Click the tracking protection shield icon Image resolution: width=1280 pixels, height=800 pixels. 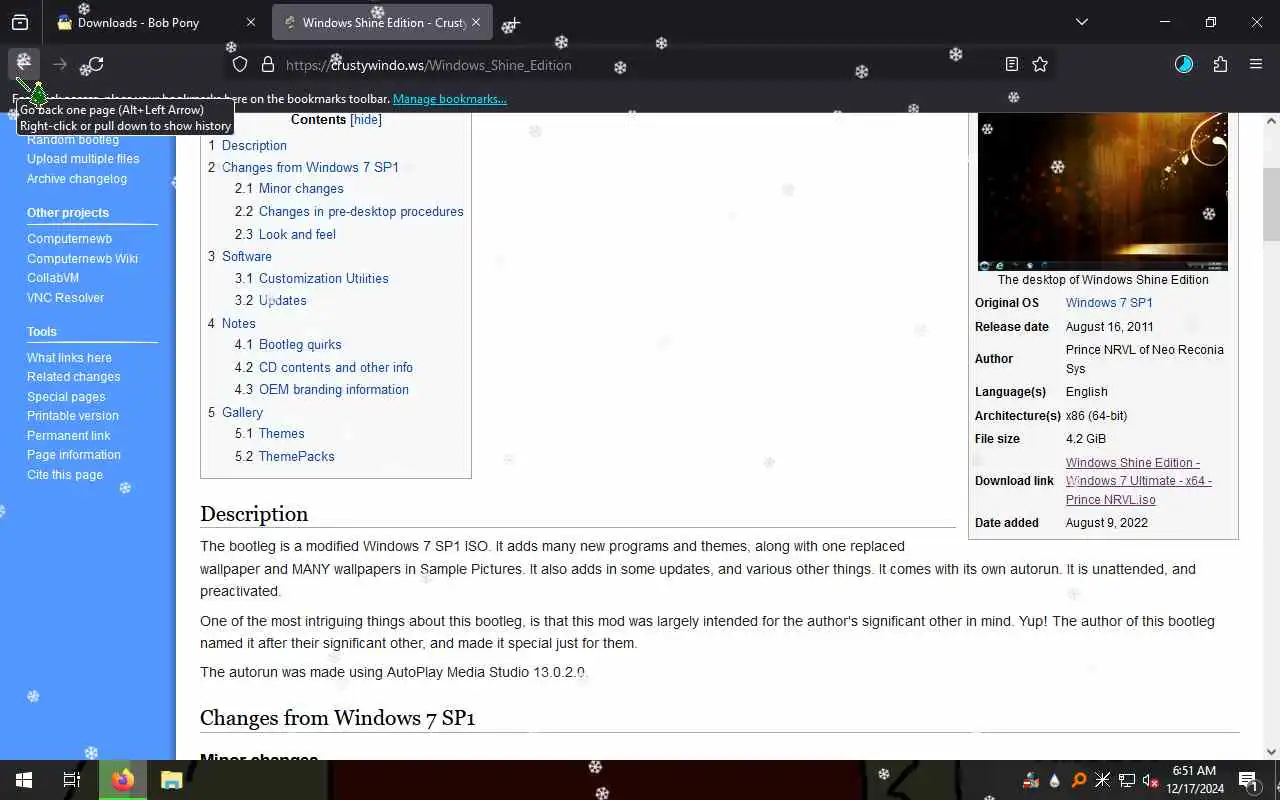tap(240, 64)
